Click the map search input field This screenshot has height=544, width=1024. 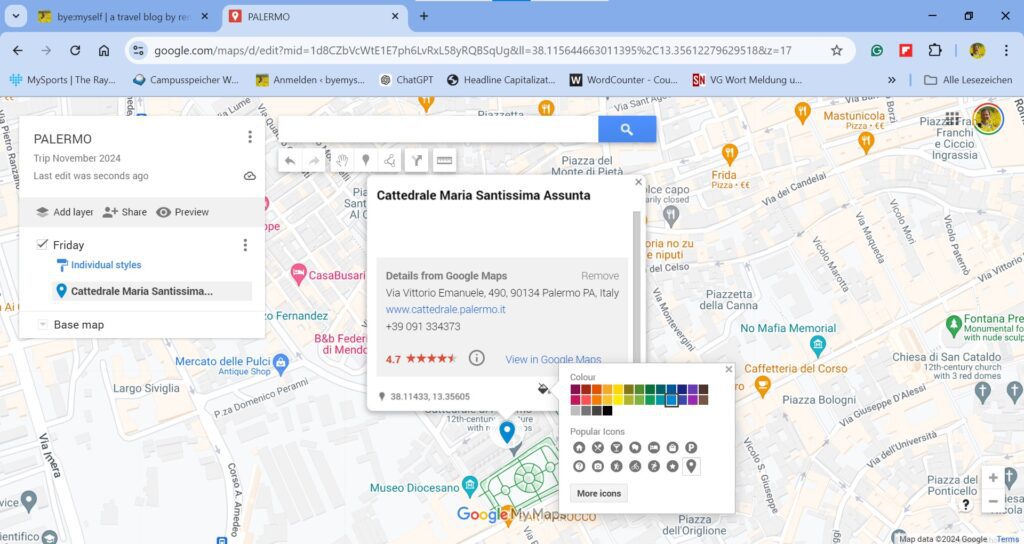coord(438,129)
